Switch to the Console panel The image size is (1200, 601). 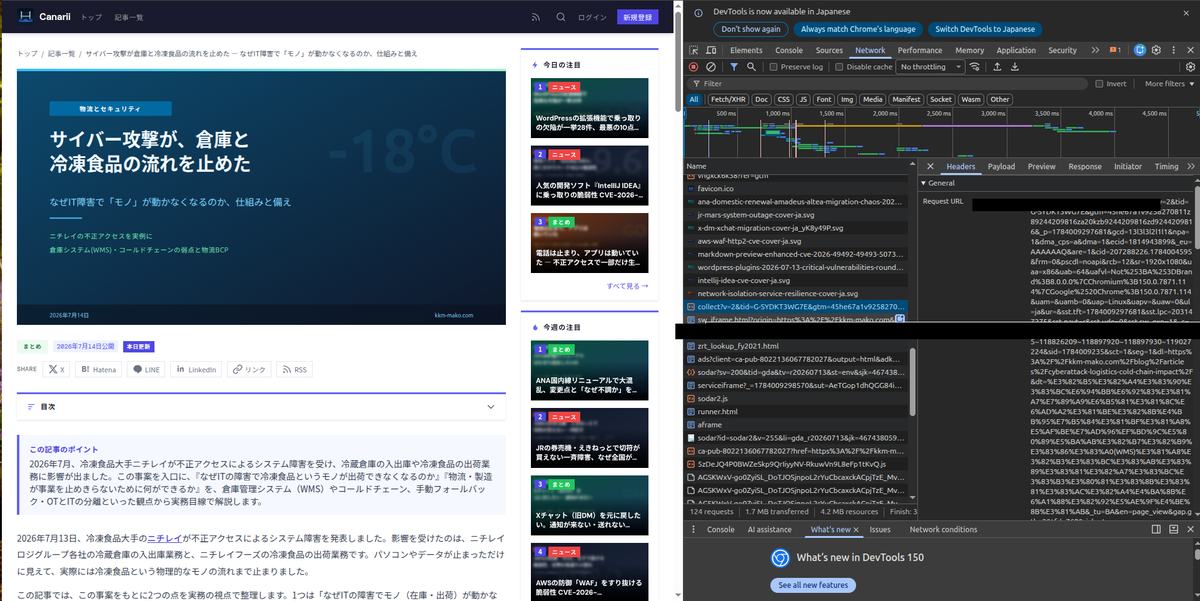789,50
